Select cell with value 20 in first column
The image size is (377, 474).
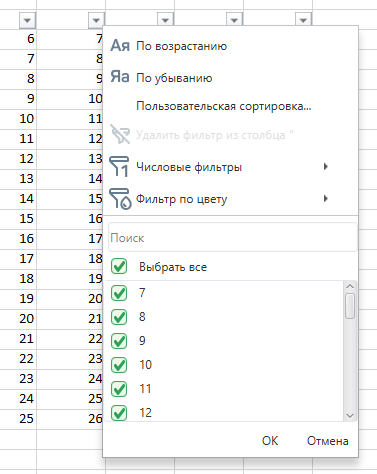18,319
